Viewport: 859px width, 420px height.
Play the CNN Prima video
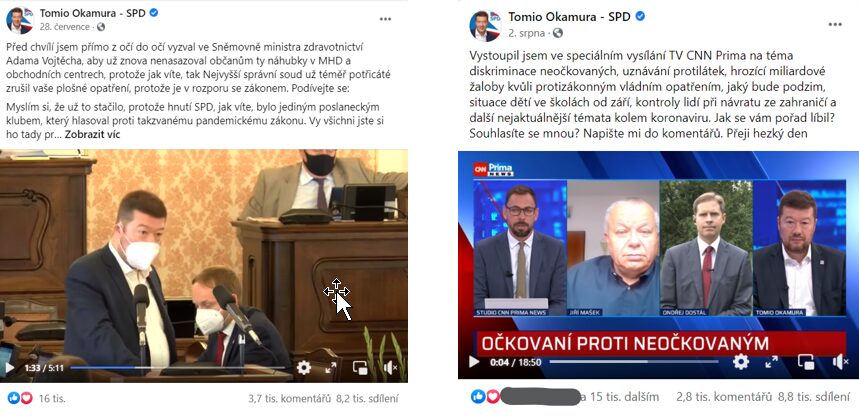(474, 362)
